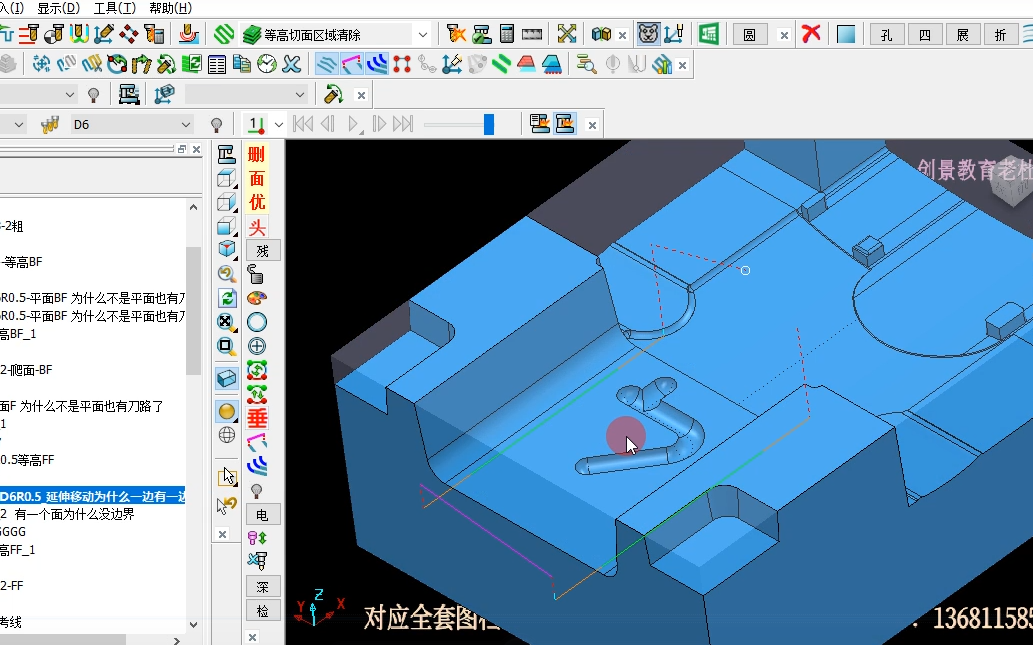Open the D6 tool dropdown
The width and height of the screenshot is (1033, 645).
click(x=185, y=125)
